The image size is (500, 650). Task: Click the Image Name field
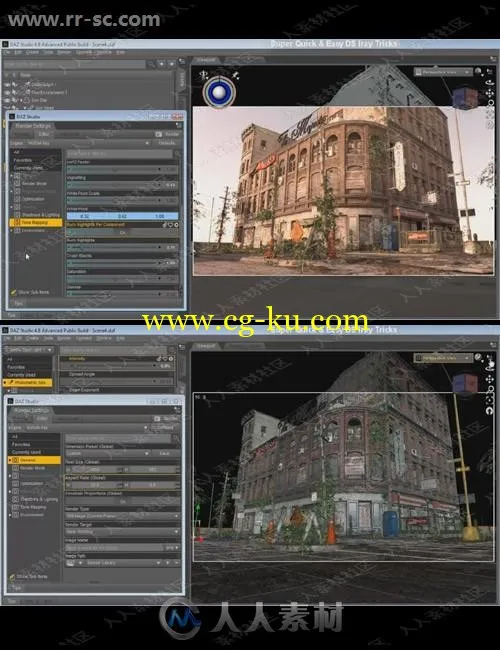pos(114,548)
